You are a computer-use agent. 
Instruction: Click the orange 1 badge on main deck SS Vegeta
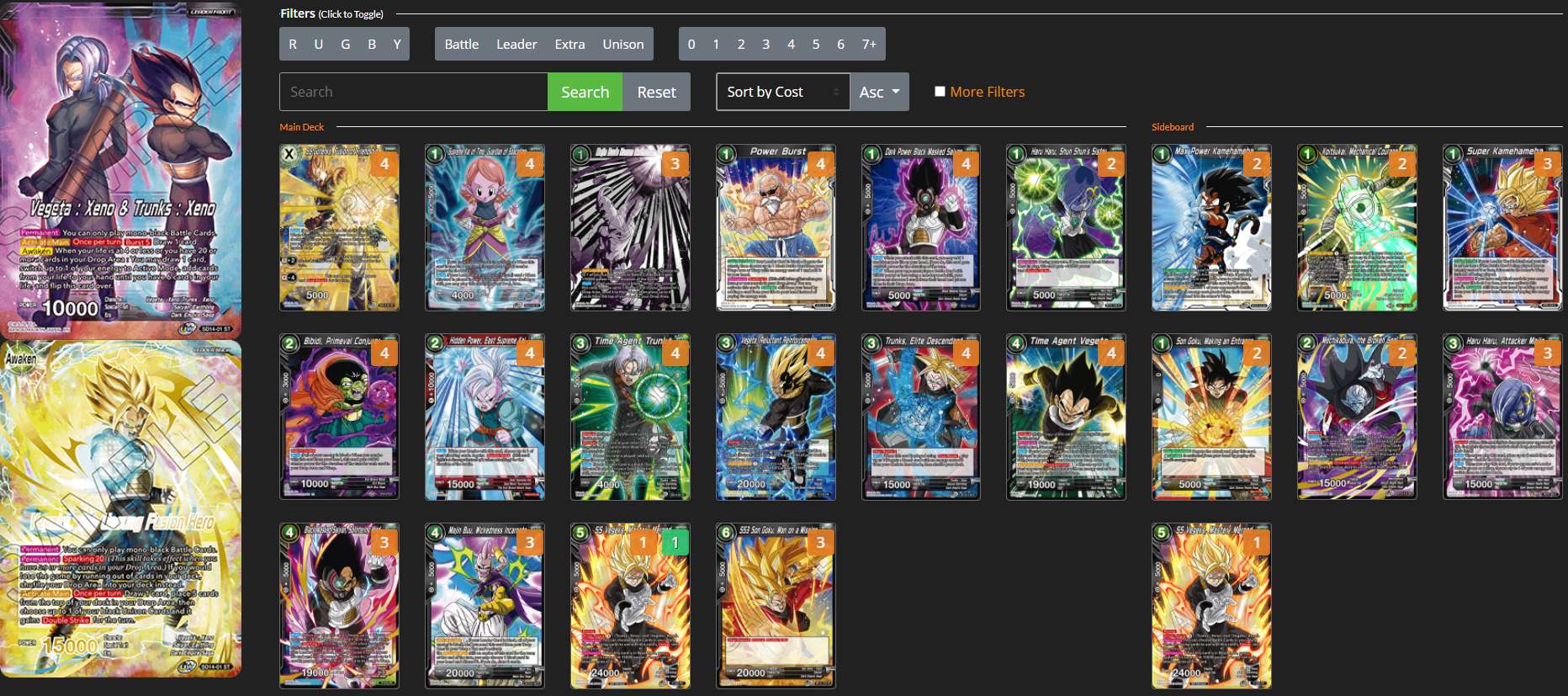tap(644, 543)
